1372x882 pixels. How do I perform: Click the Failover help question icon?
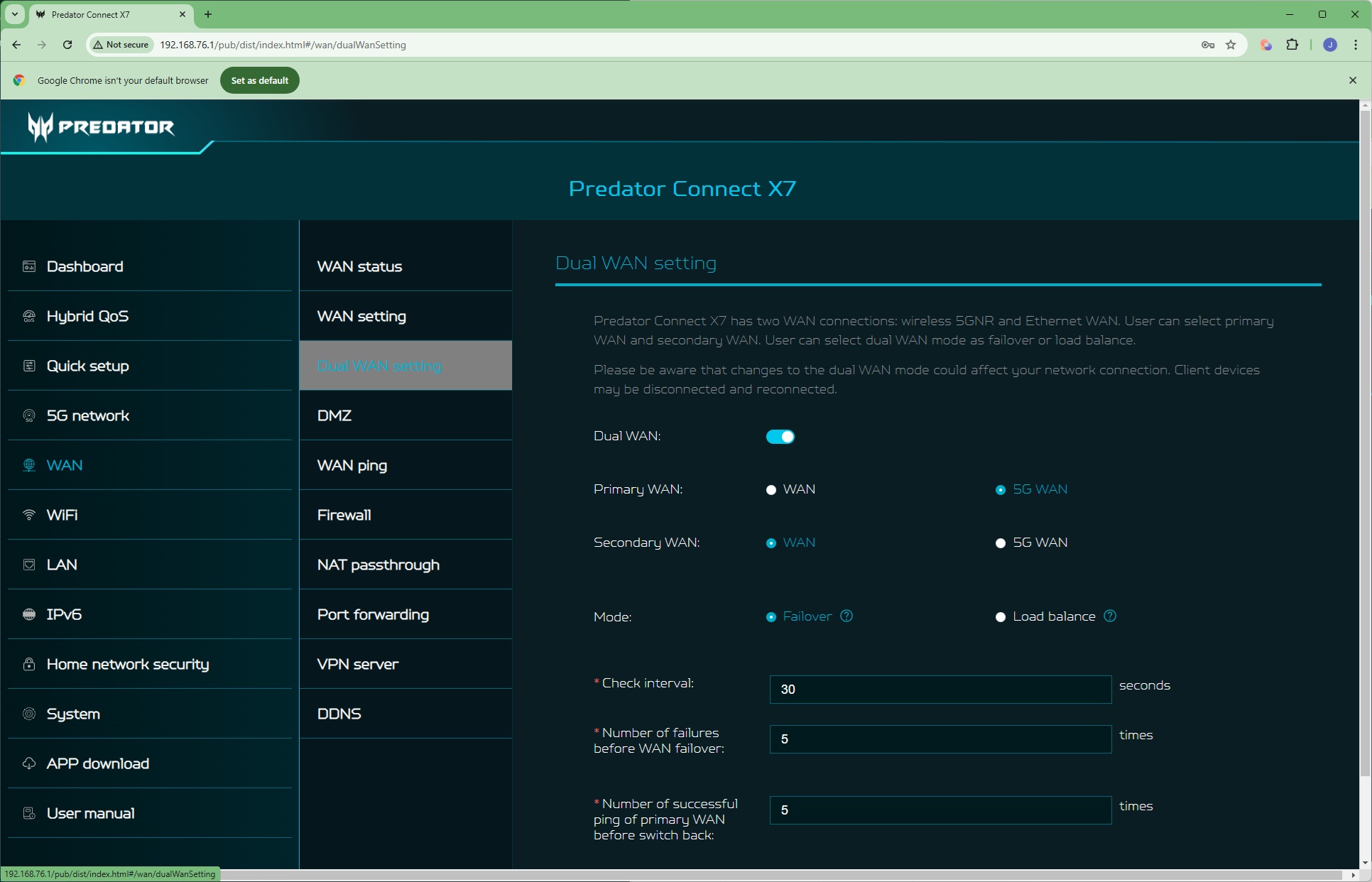pyautogui.click(x=846, y=616)
